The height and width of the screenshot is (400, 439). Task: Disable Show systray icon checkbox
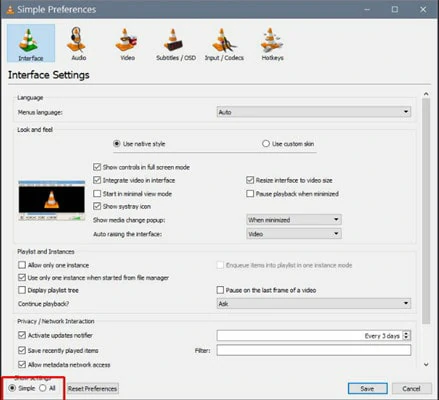pos(97,206)
